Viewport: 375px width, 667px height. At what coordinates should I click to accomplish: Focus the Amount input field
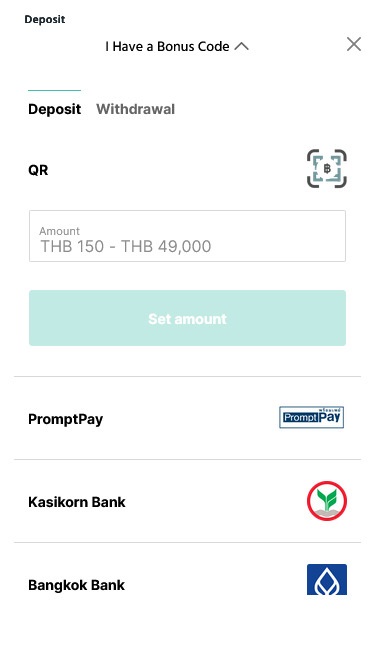pyautogui.click(x=187, y=236)
